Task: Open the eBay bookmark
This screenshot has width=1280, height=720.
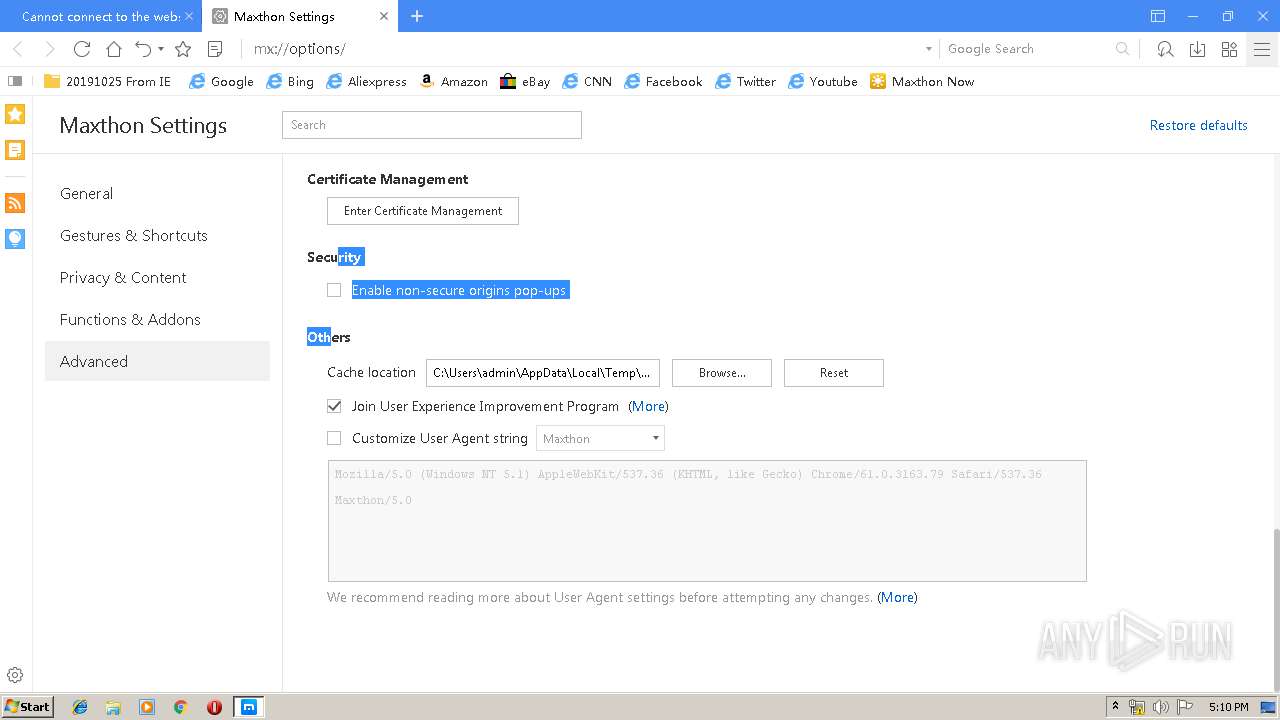Action: coord(525,82)
